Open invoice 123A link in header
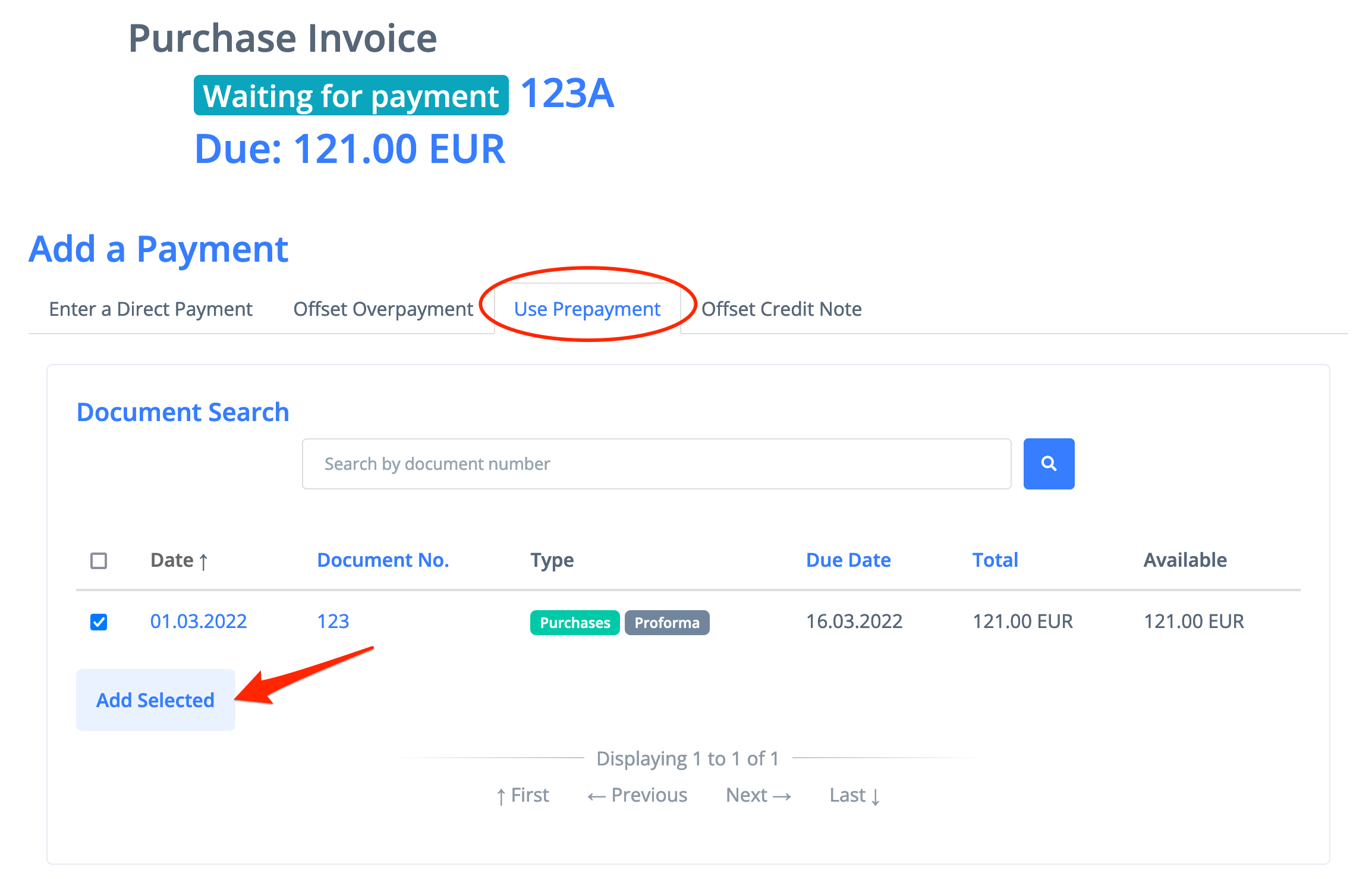This screenshot has height=879, width=1372. pyautogui.click(x=567, y=94)
